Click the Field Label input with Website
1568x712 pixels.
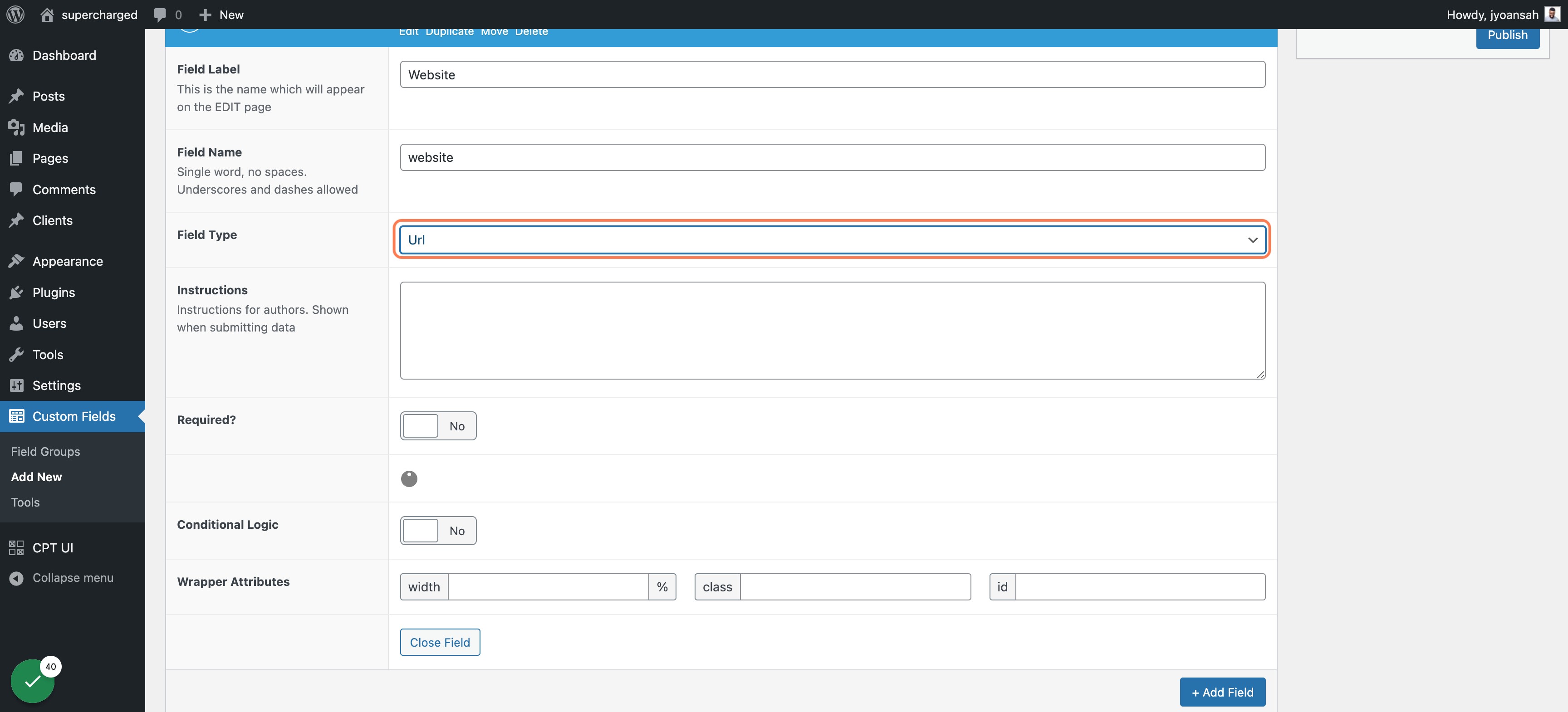[833, 74]
